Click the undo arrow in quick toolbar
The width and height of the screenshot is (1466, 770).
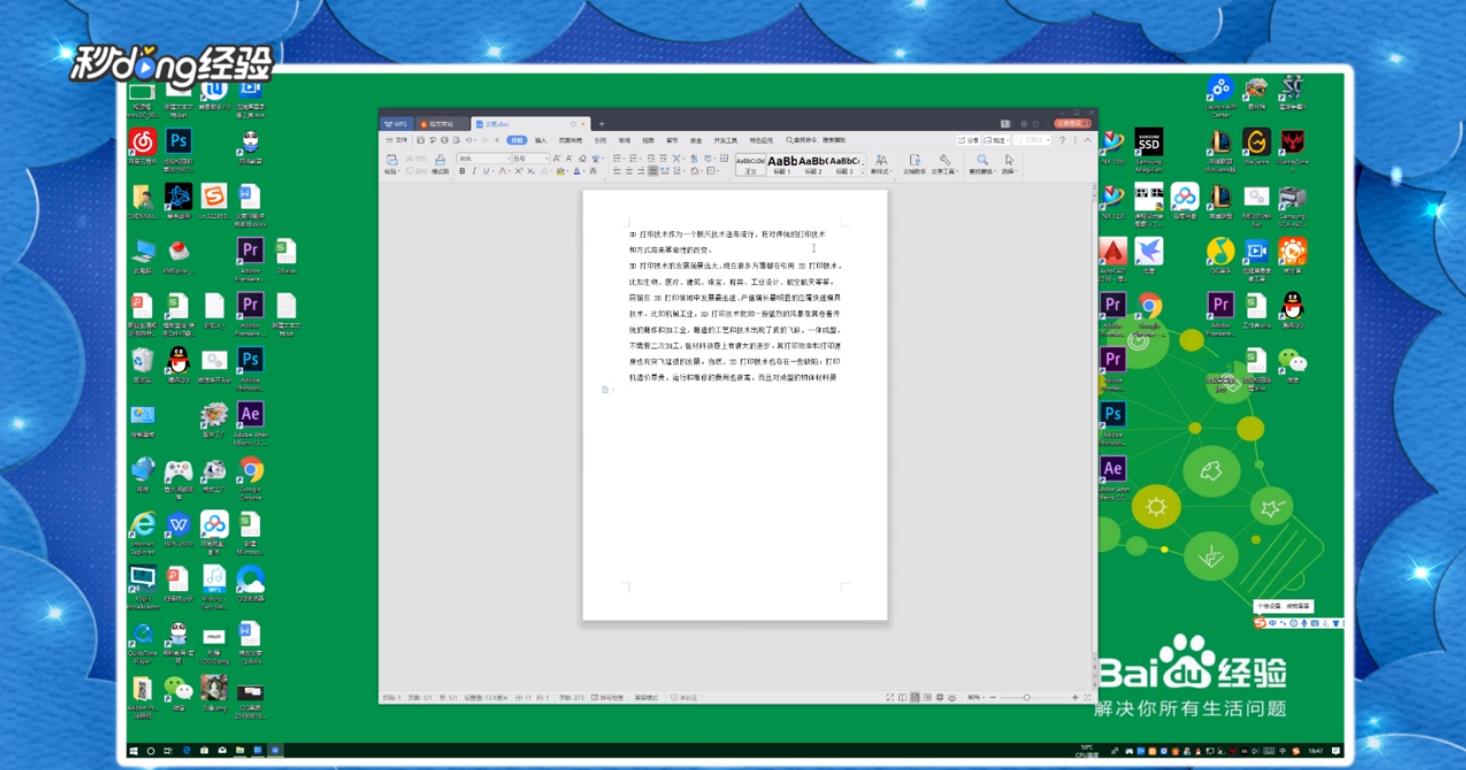tap(468, 140)
